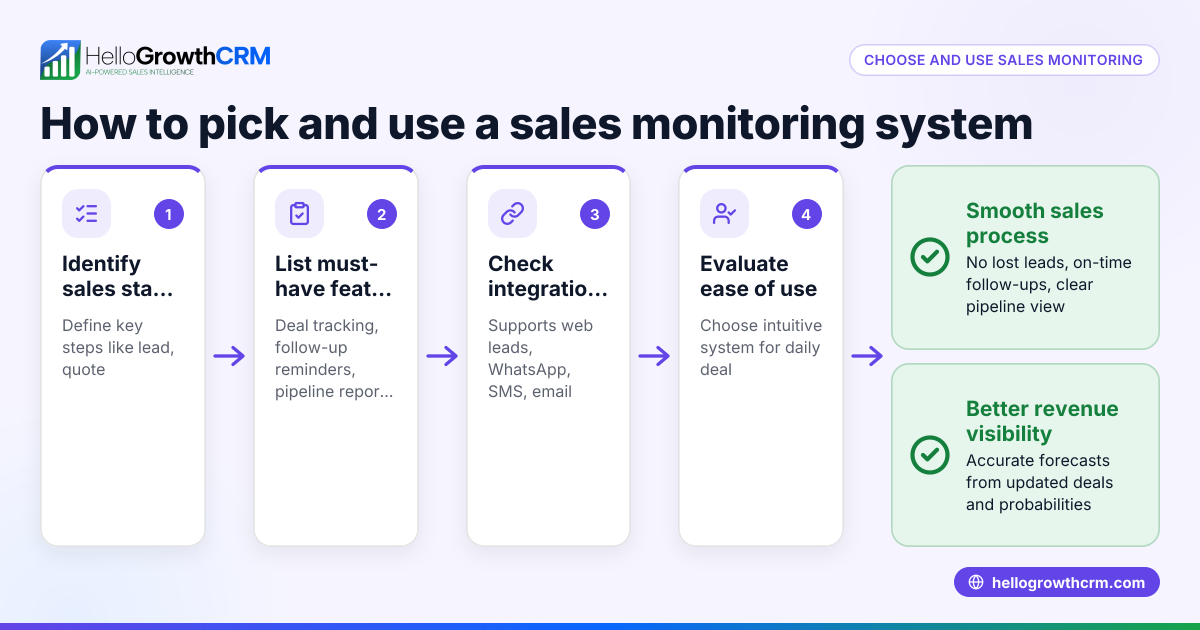The width and height of the screenshot is (1200, 630).
Task: Click the clipboard check icon on List must-have card
Action: 299,214
